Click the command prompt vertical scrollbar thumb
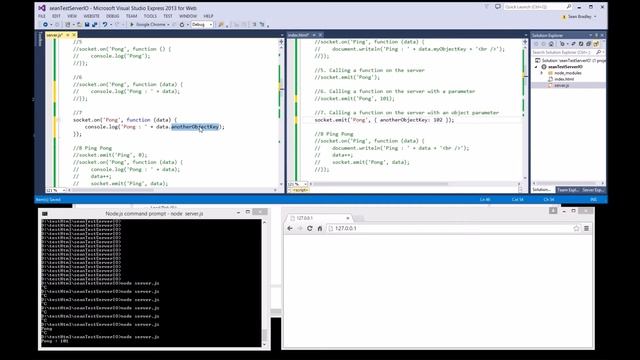640x360 pixels. [264, 335]
